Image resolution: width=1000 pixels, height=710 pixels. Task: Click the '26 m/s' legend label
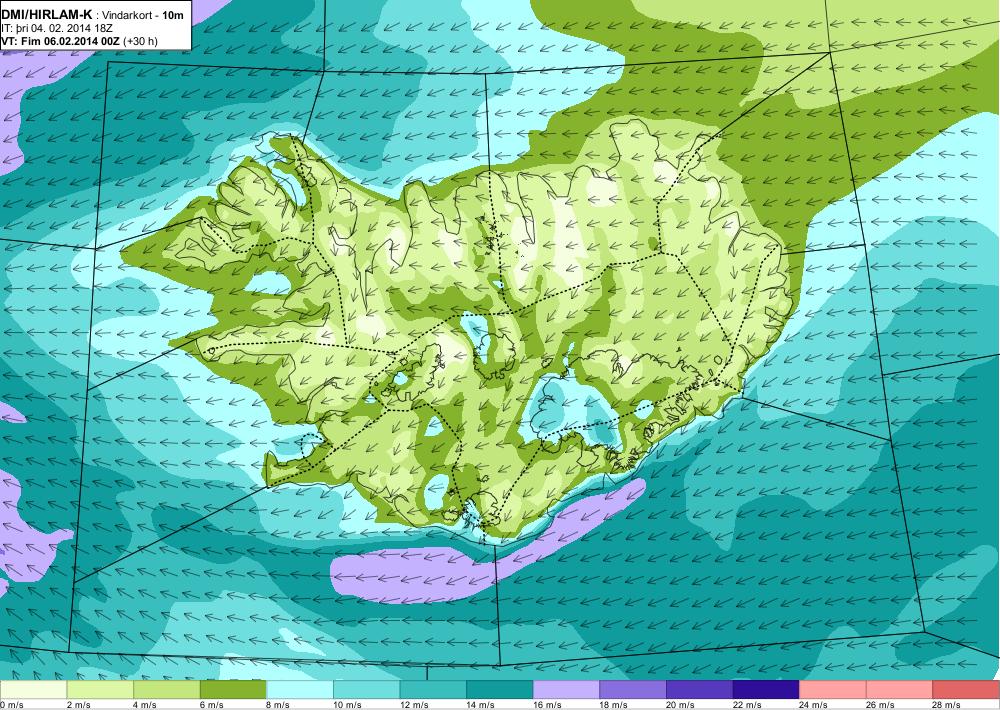(881, 705)
